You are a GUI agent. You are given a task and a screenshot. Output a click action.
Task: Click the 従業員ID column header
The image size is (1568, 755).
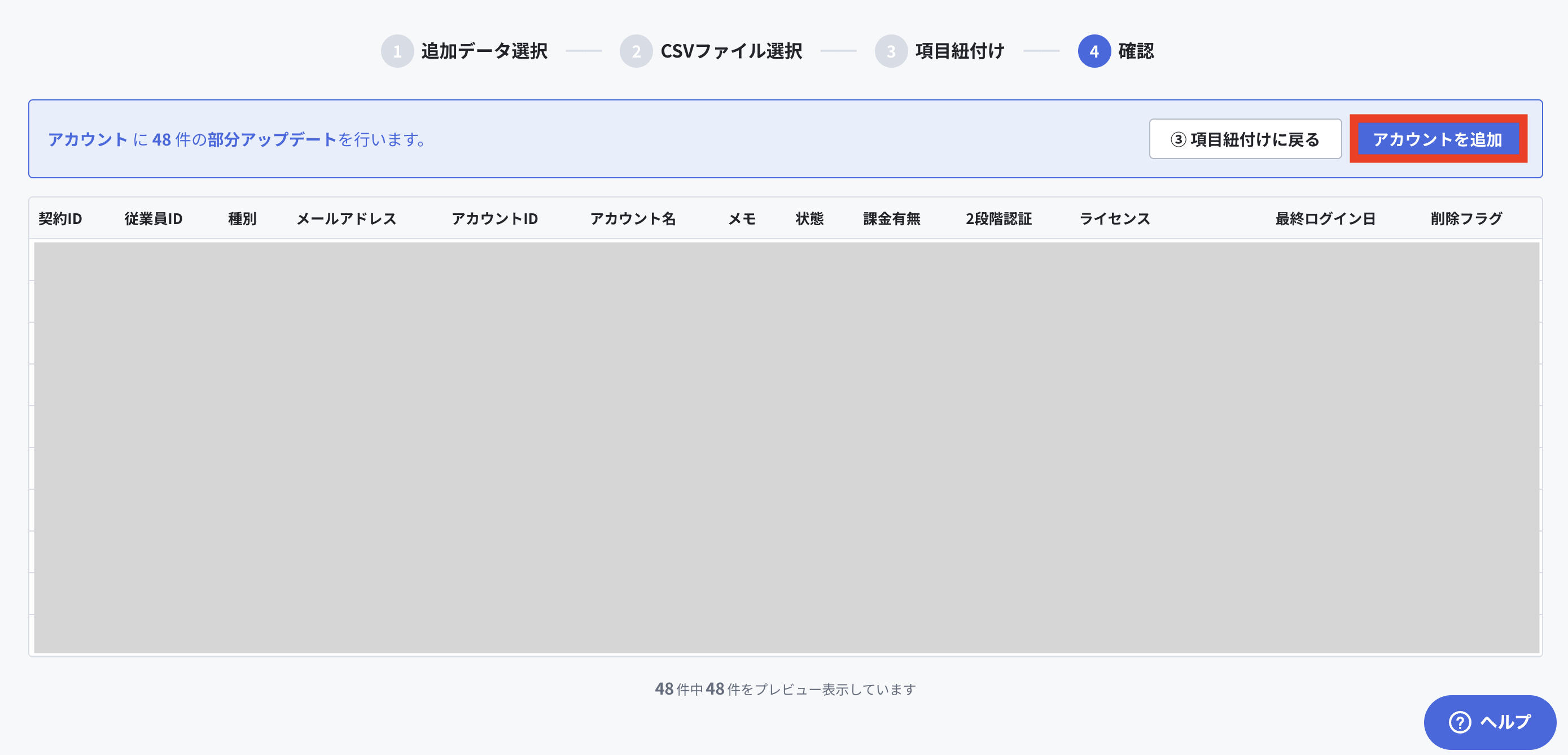pyautogui.click(x=154, y=218)
